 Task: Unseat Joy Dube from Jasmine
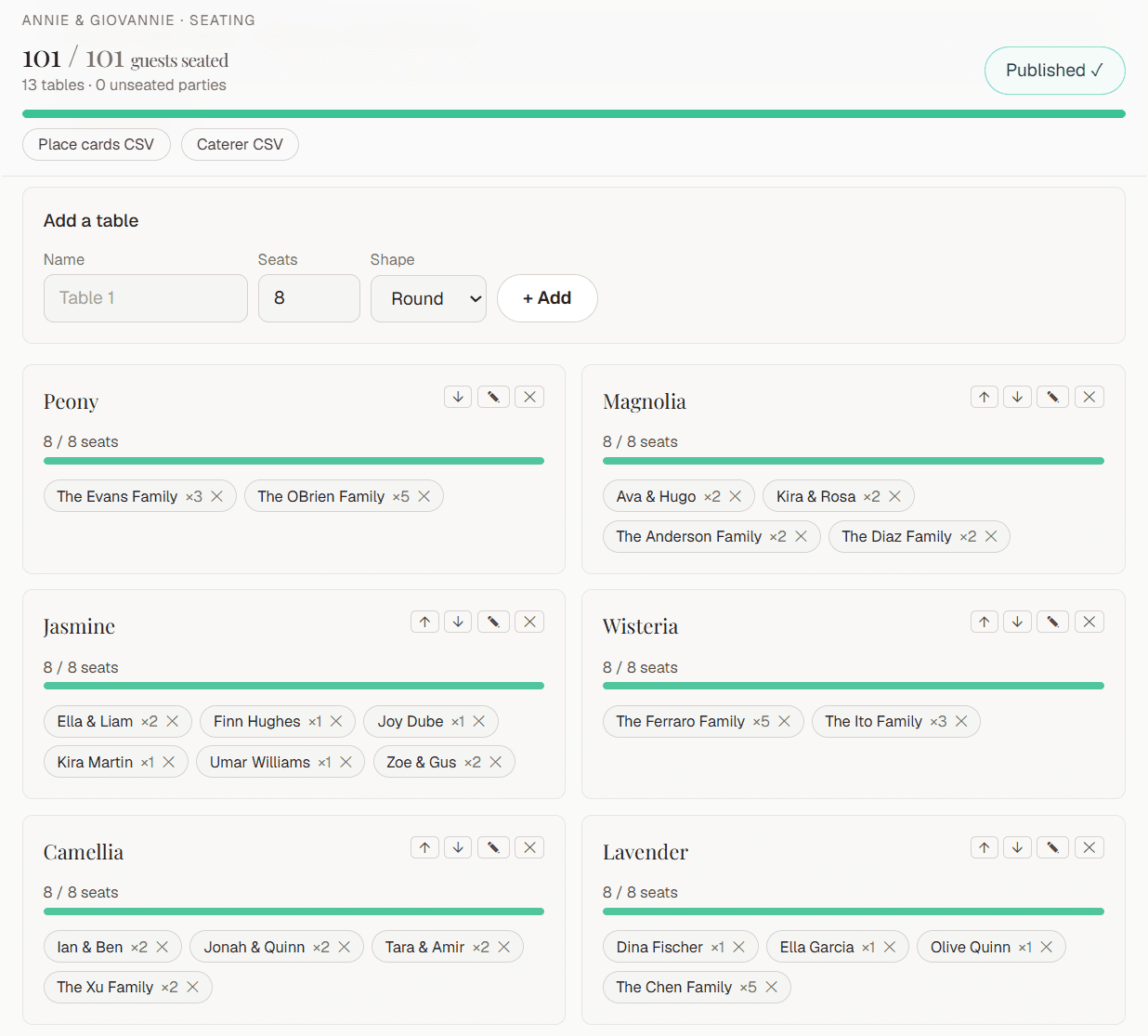pyautogui.click(x=479, y=721)
